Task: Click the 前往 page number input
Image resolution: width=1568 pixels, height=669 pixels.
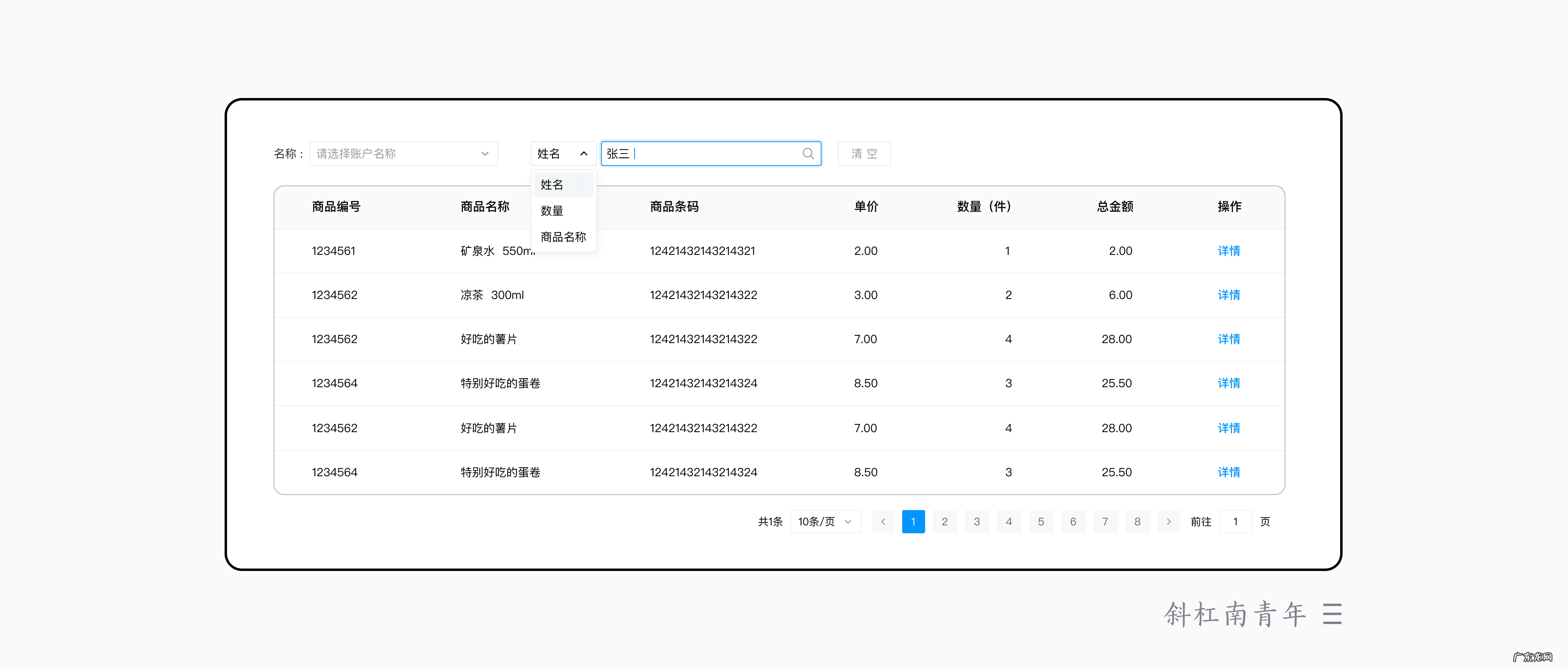Action: [x=1236, y=522]
